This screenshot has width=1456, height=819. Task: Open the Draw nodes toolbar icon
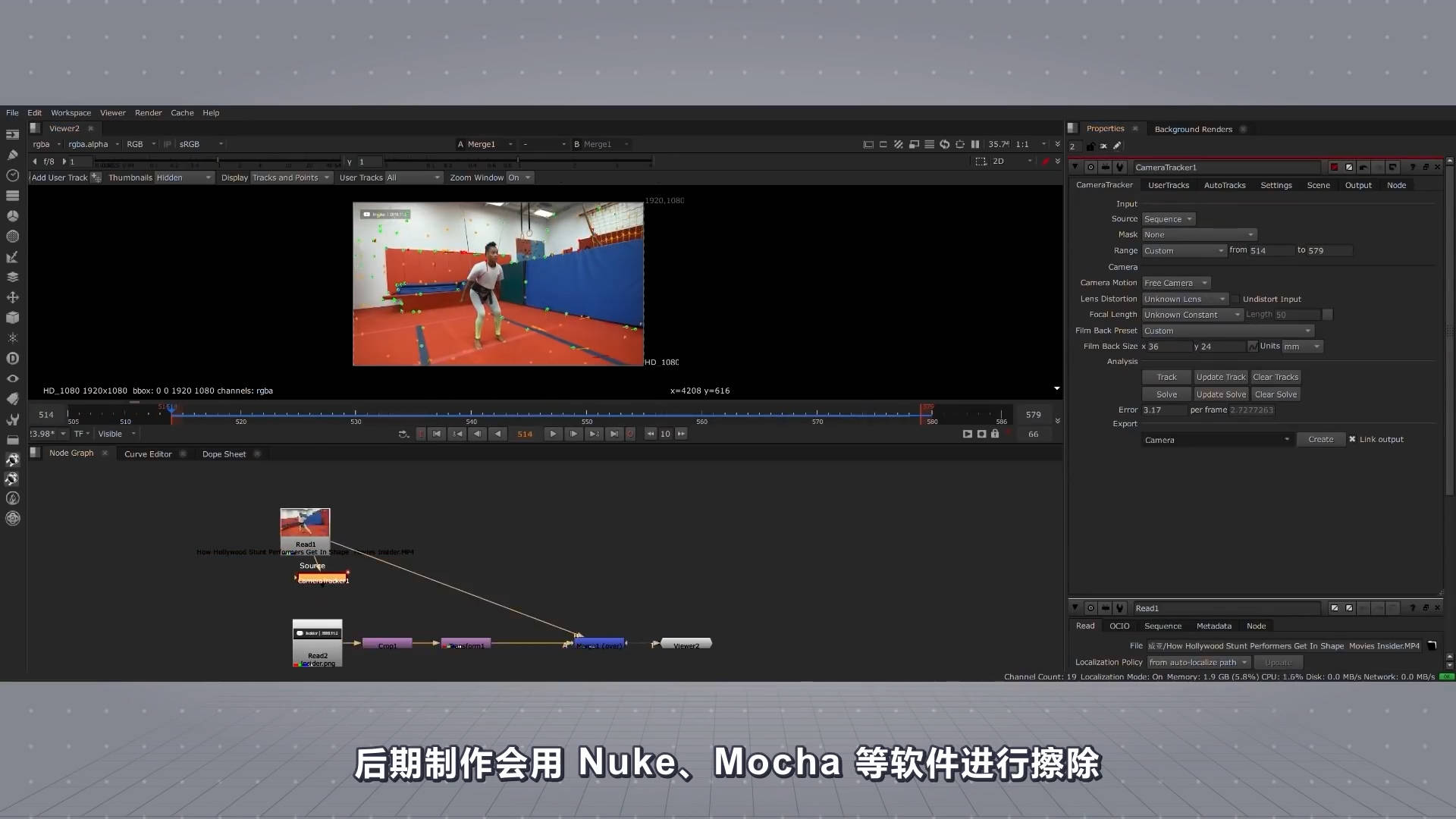(x=12, y=155)
